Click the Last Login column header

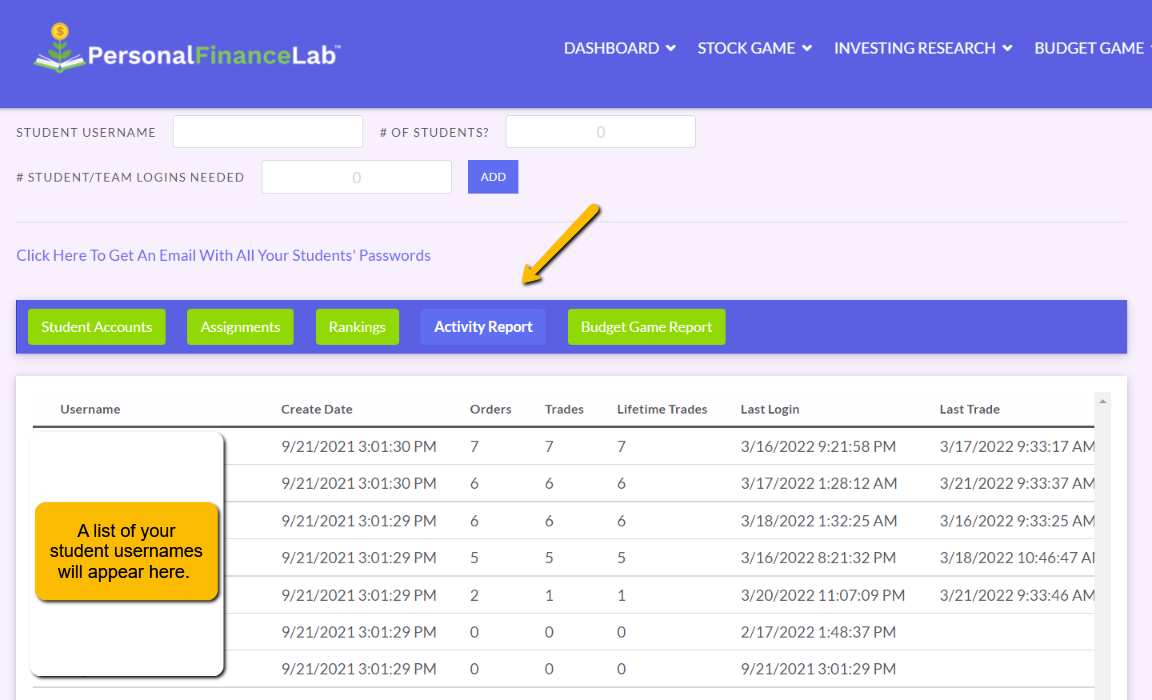[770, 409]
